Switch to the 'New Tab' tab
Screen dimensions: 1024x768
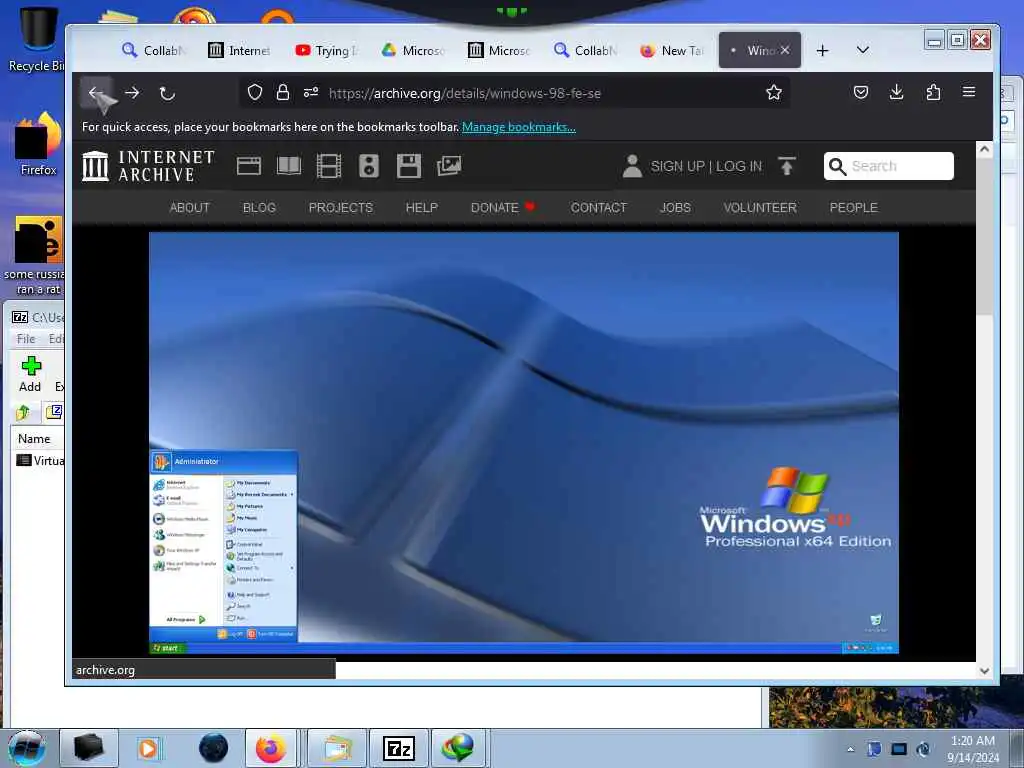point(673,50)
